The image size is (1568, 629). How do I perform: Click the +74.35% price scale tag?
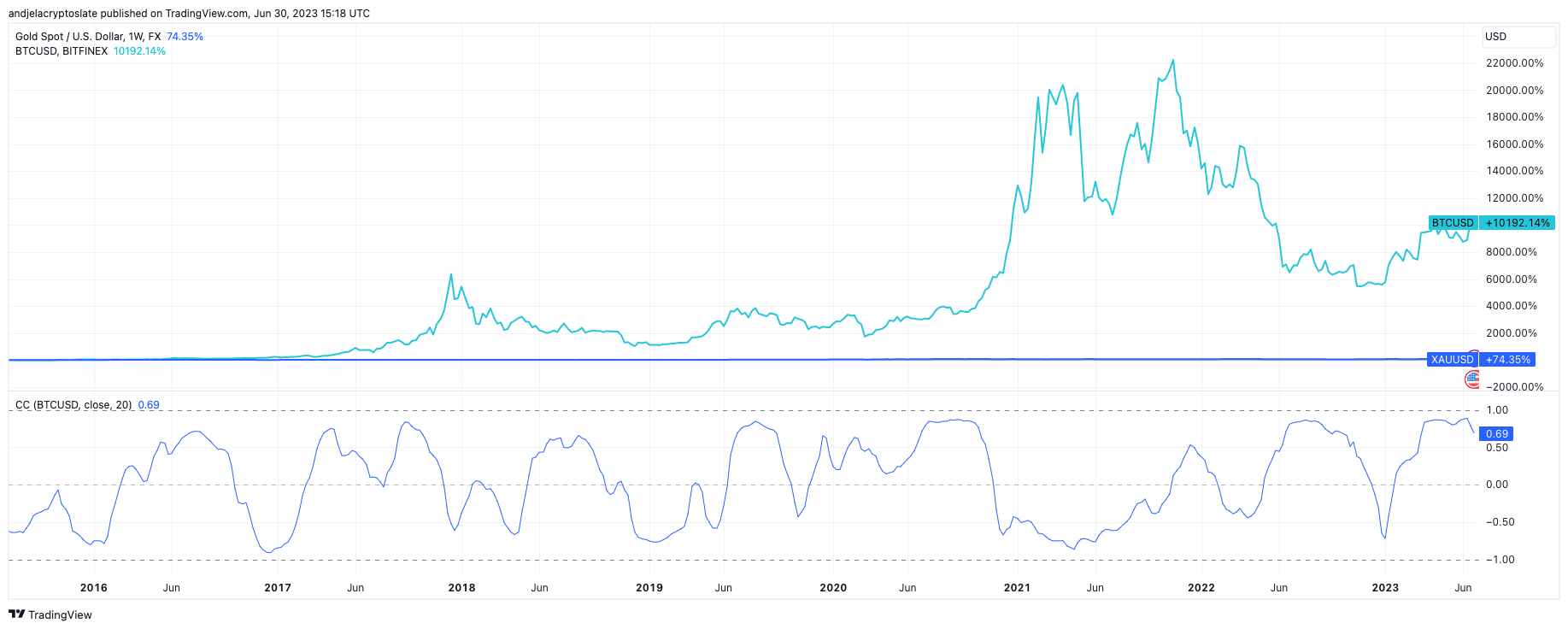(x=1508, y=360)
